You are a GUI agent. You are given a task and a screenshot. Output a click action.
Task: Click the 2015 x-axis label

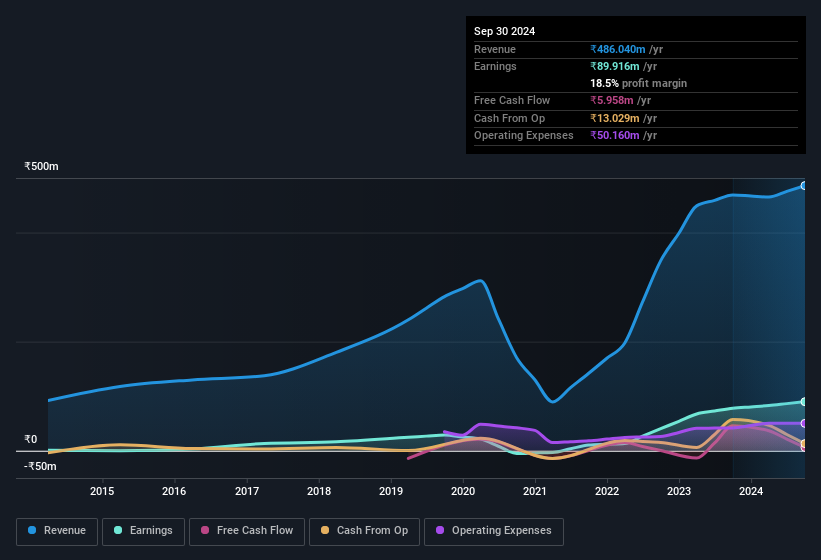(102, 491)
